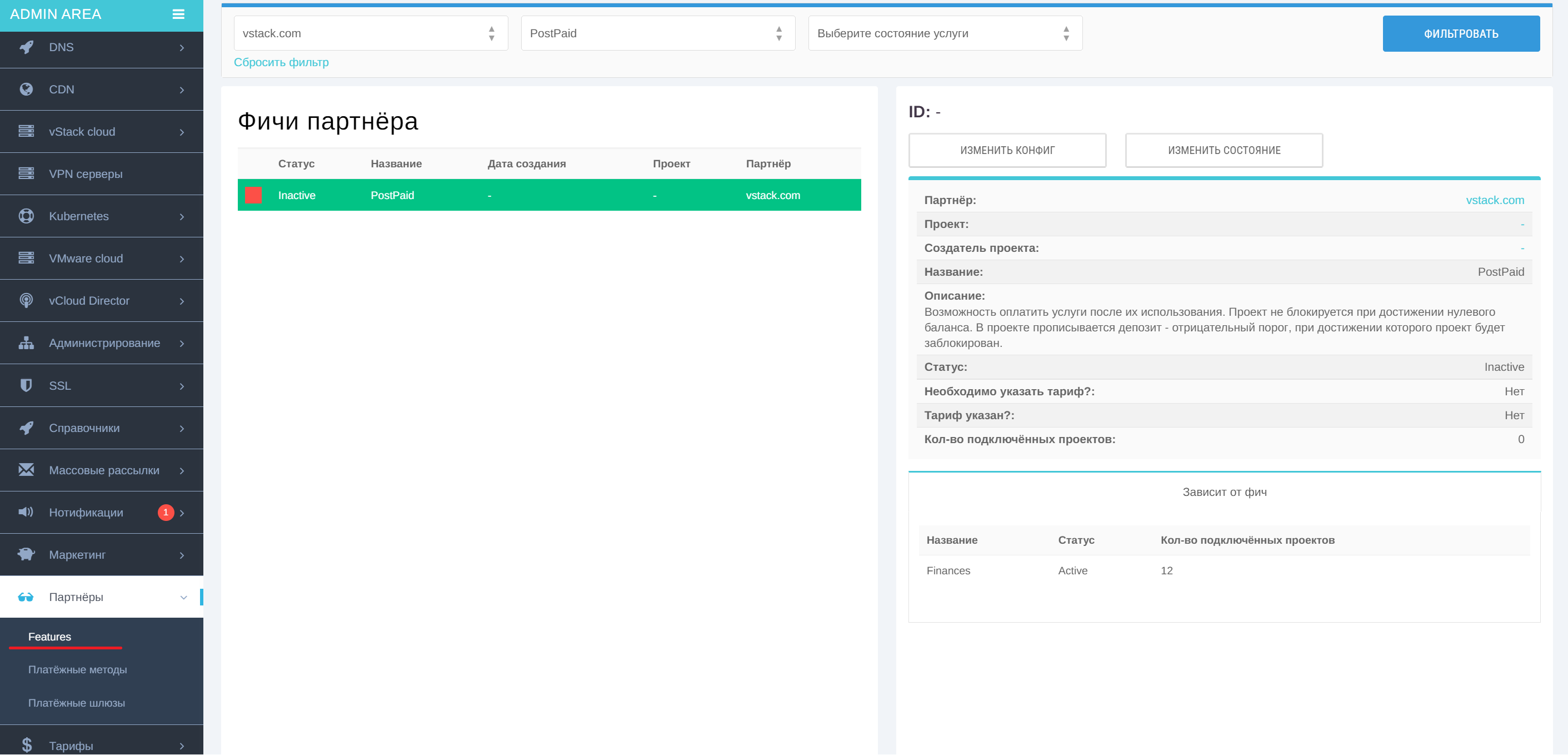Click the megaphone icon for Нотификации
This screenshot has height=755, width=1568.
coord(26,512)
